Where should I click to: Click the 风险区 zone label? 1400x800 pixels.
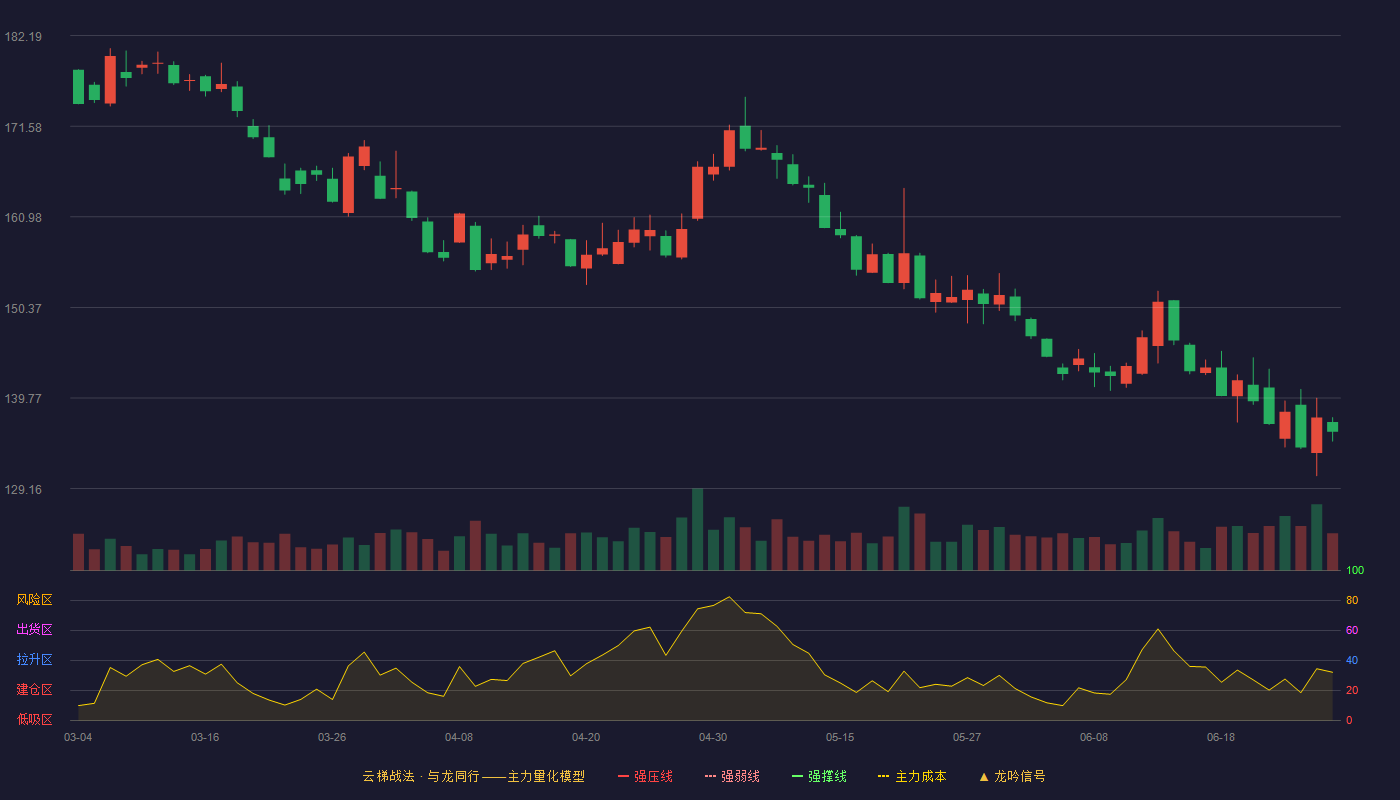click(34, 600)
